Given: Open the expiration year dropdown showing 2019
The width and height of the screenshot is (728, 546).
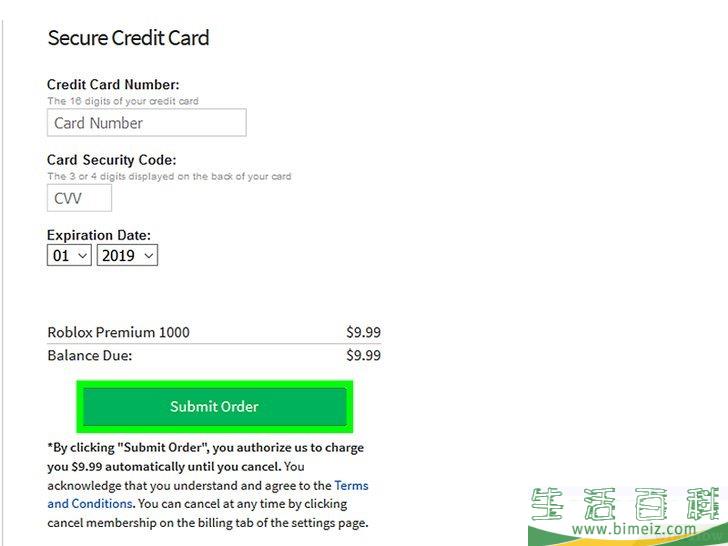Looking at the screenshot, I should coord(127,255).
